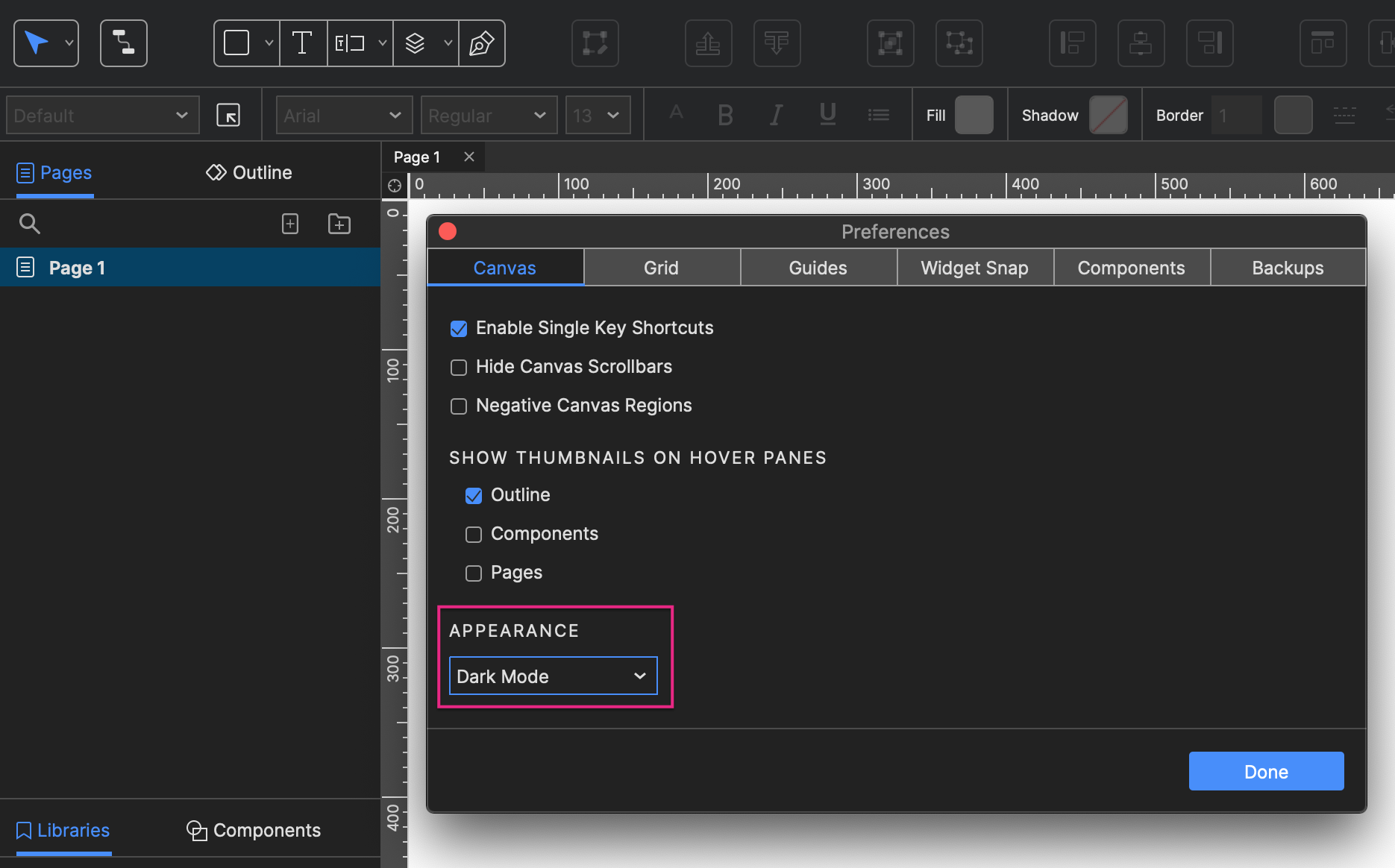The width and height of the screenshot is (1395, 868).
Task: Click the Add Page icon
Action: point(290,224)
